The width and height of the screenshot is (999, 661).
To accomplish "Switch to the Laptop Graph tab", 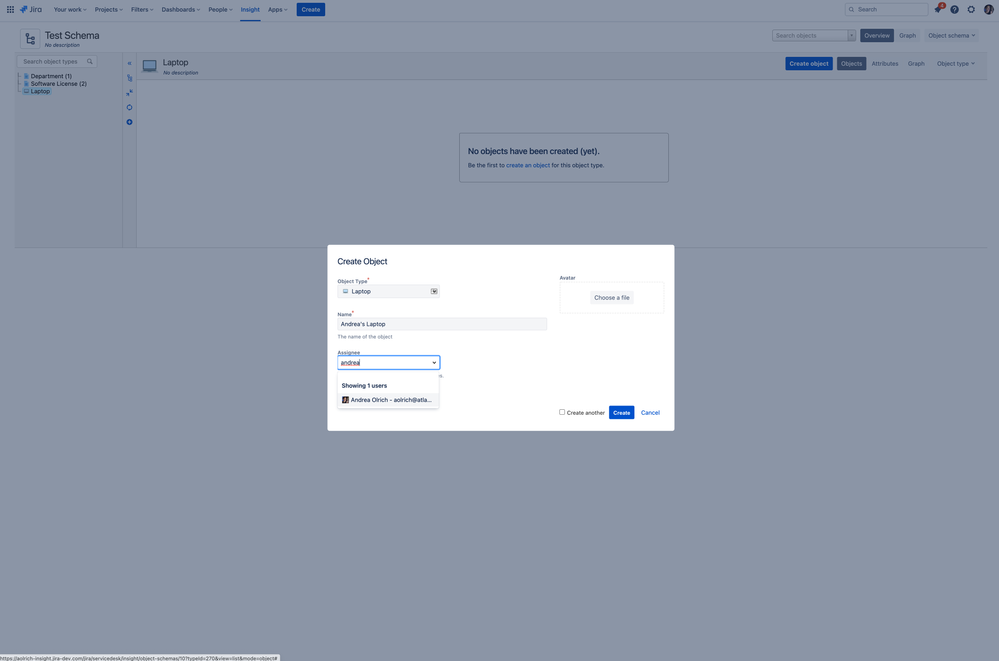I will pyautogui.click(x=916, y=64).
